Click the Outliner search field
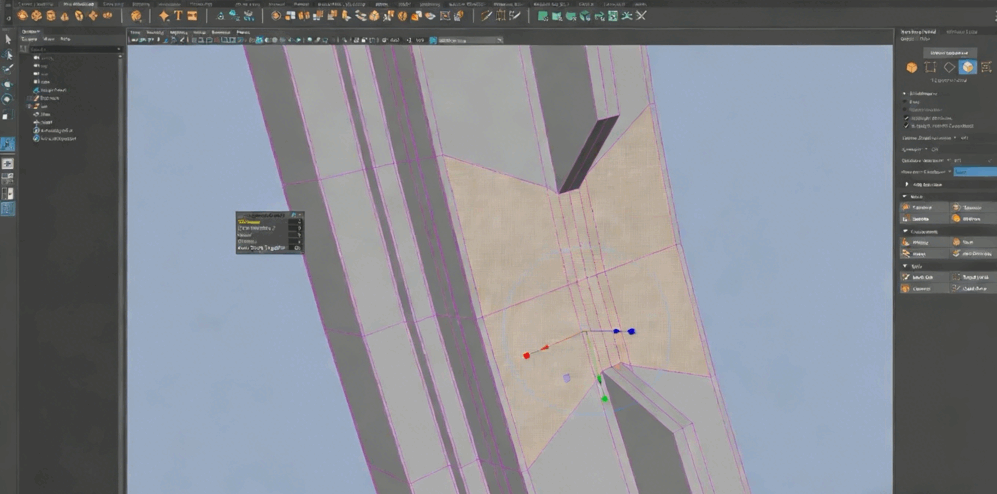Screen dimensions: 997x494 72,49
